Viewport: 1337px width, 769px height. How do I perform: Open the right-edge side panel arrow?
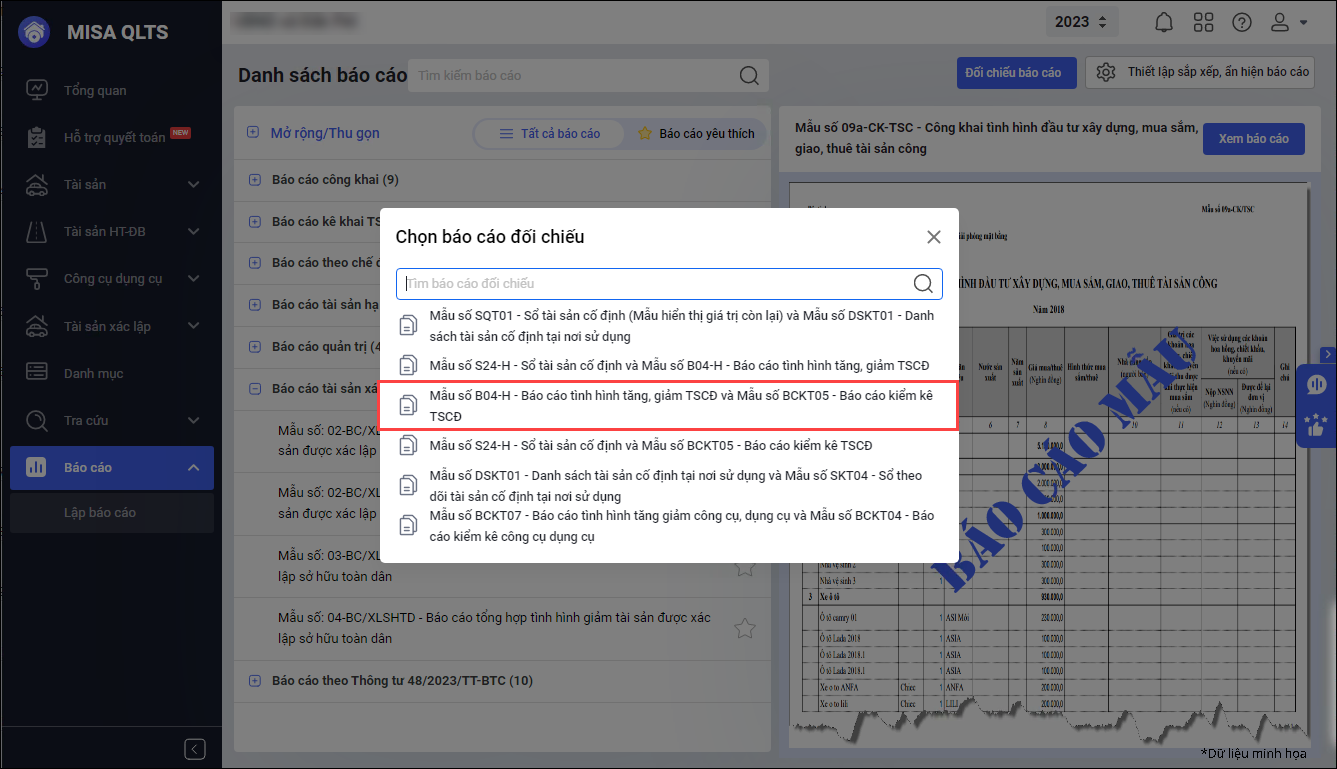1328,354
